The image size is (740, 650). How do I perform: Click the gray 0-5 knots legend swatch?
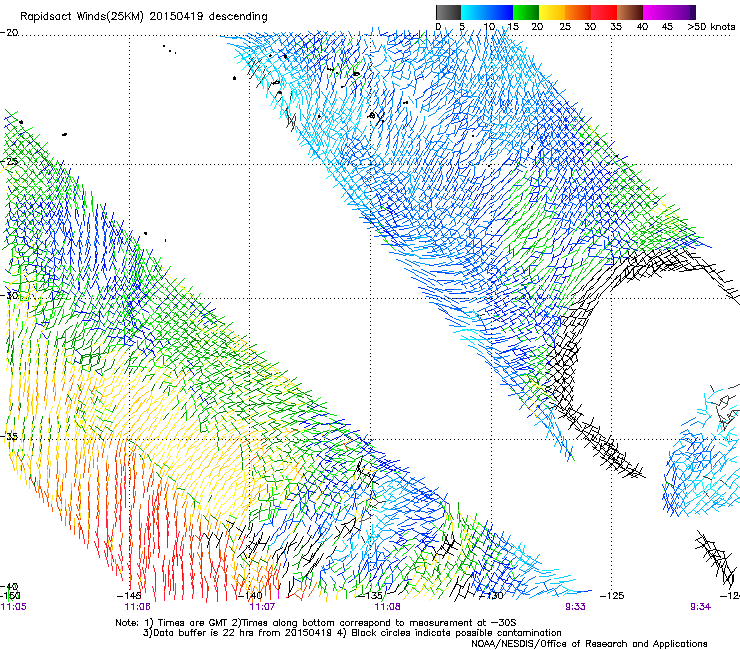[448, 12]
